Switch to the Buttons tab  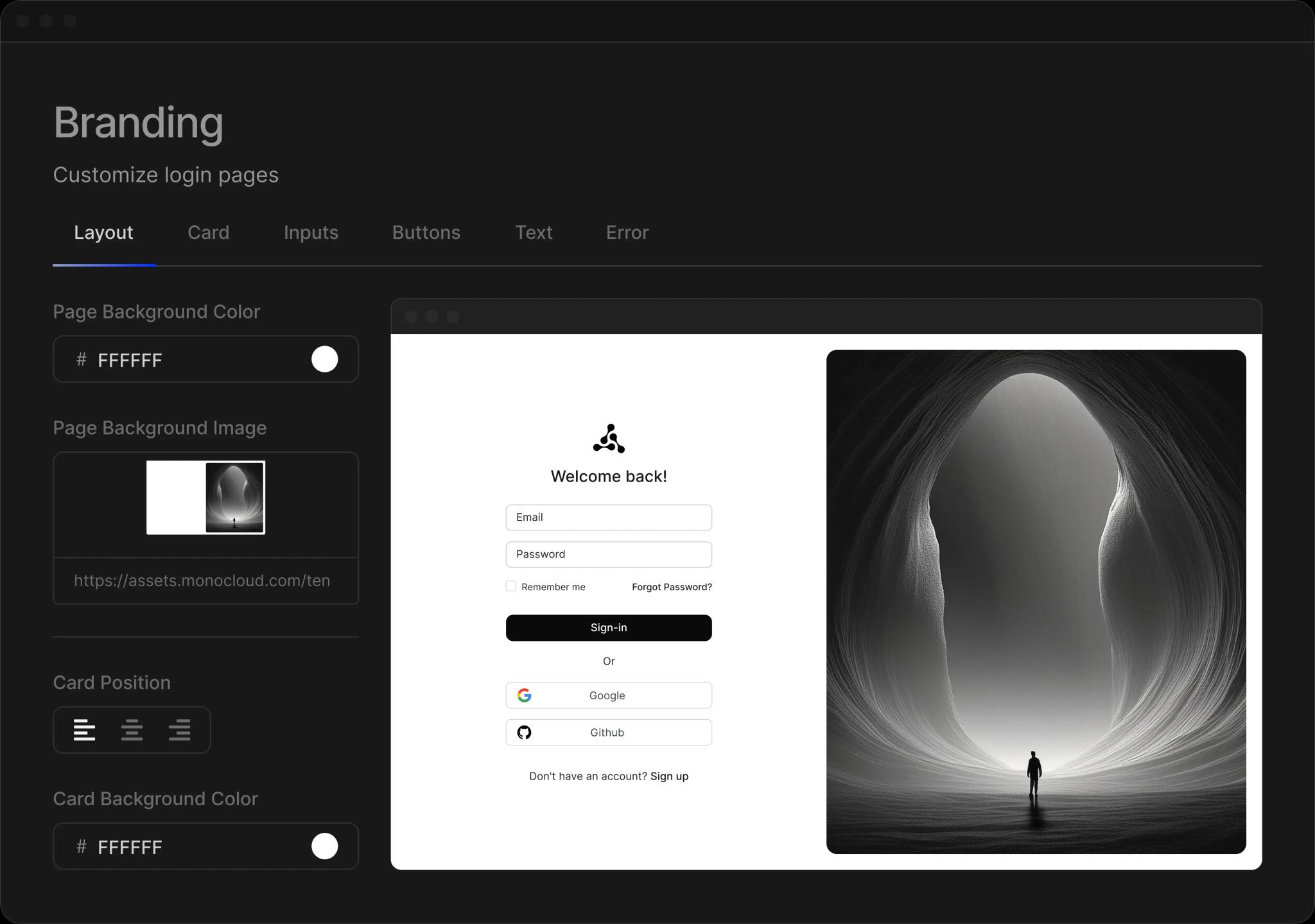tap(426, 232)
